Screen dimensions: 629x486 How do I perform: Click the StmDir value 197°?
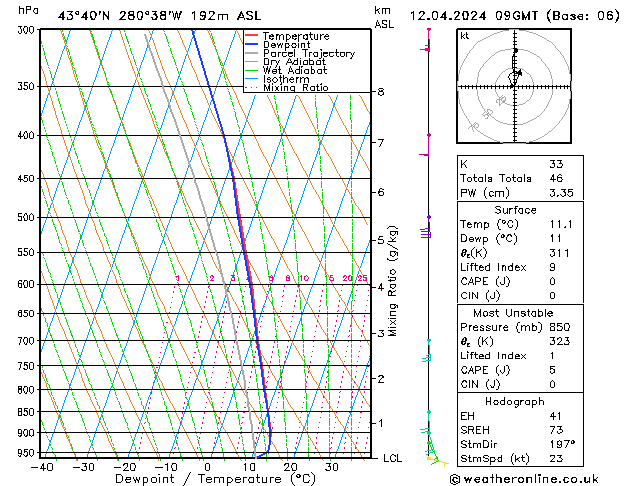(562, 444)
